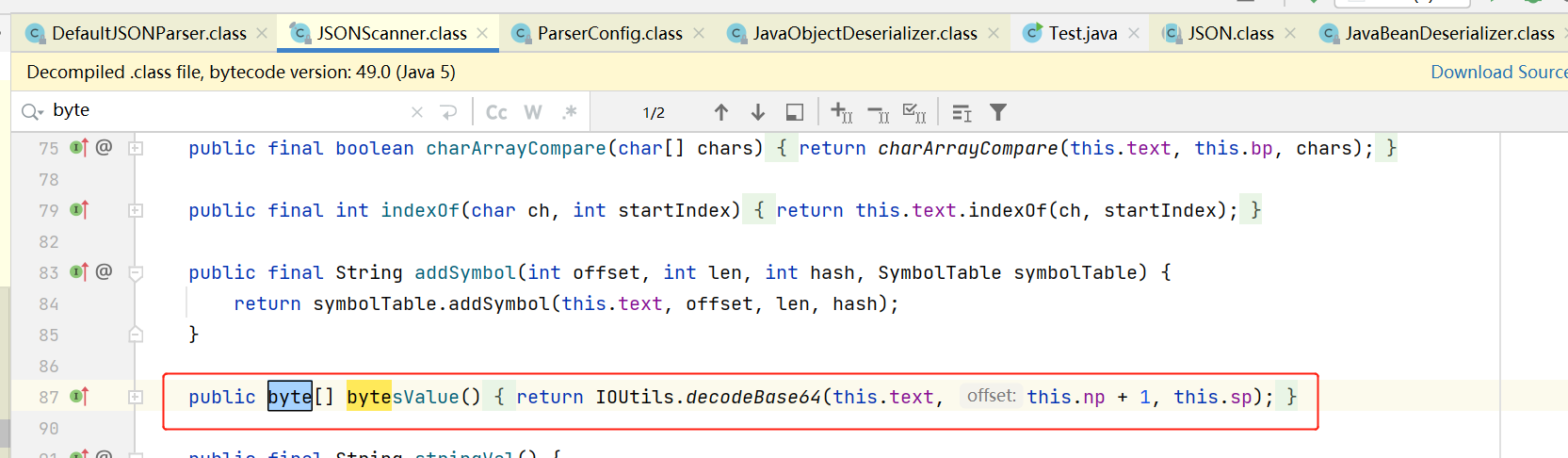Expand the folded code at line 75

coord(136,148)
